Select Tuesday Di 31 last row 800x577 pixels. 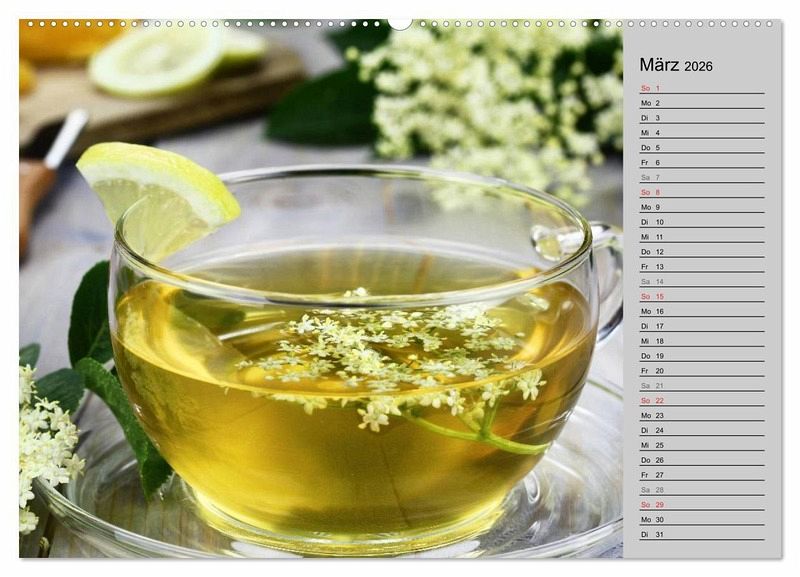702,535
